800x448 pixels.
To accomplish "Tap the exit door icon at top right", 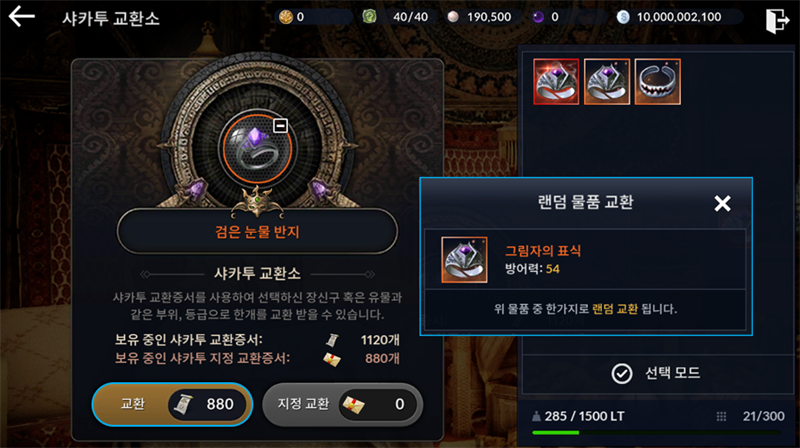I will 777,21.
